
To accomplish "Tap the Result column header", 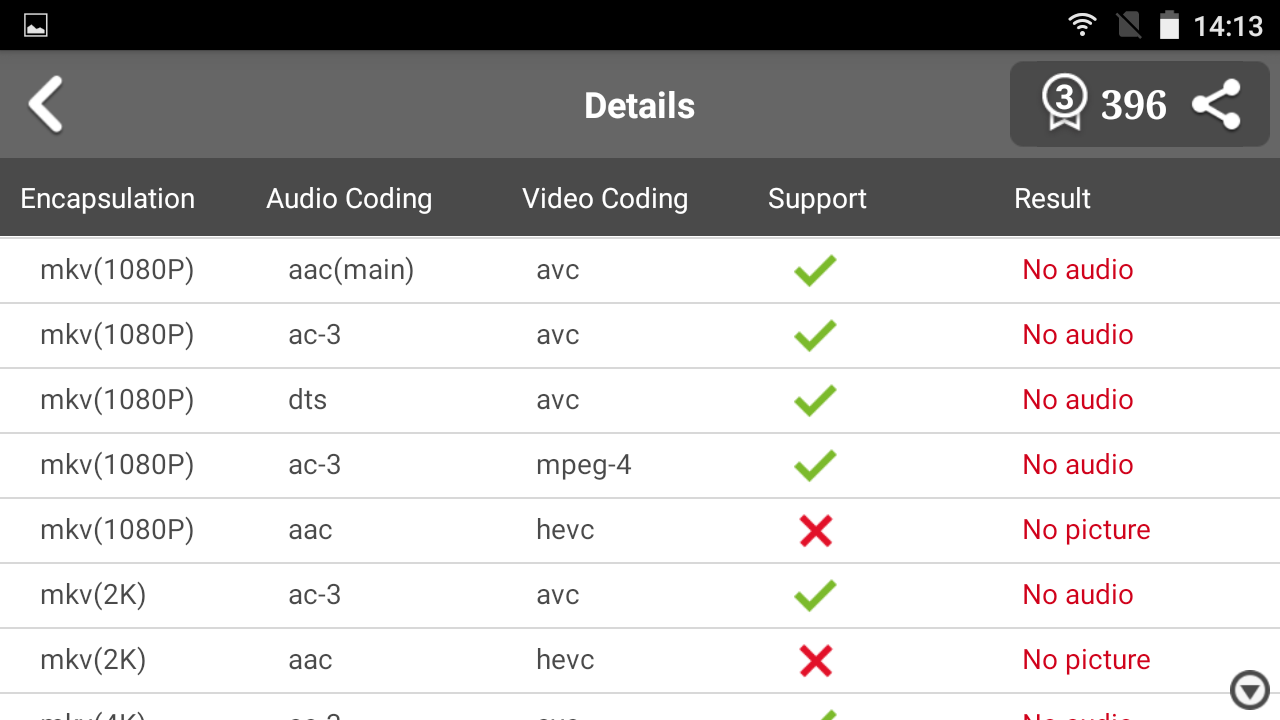I will 1052,198.
